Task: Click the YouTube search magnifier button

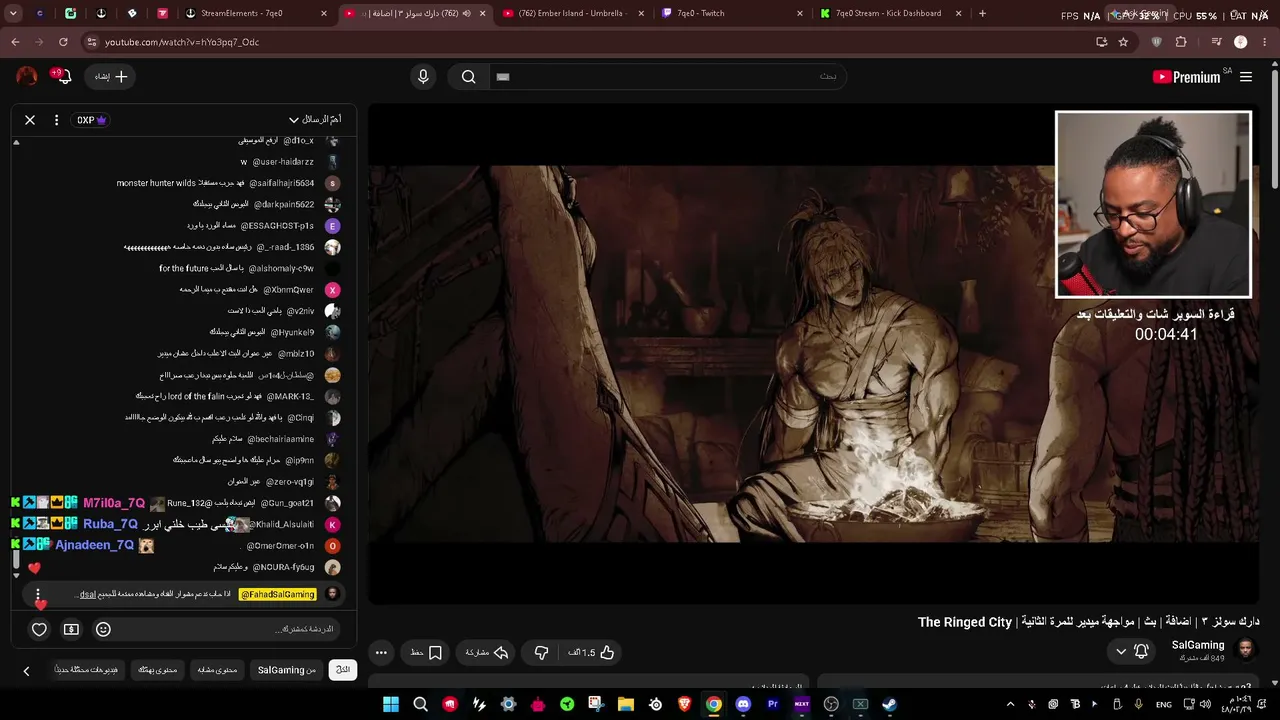Action: point(468,77)
